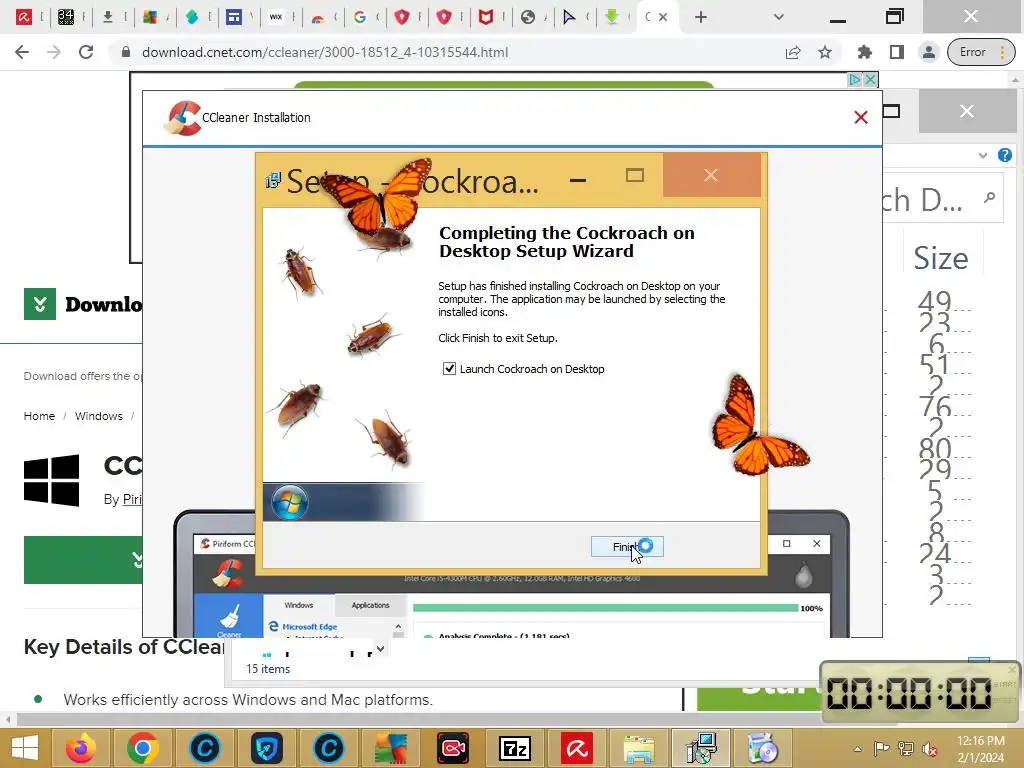
Task: Open the setup installer taskbar icon
Action: pyautogui.click(x=701, y=748)
